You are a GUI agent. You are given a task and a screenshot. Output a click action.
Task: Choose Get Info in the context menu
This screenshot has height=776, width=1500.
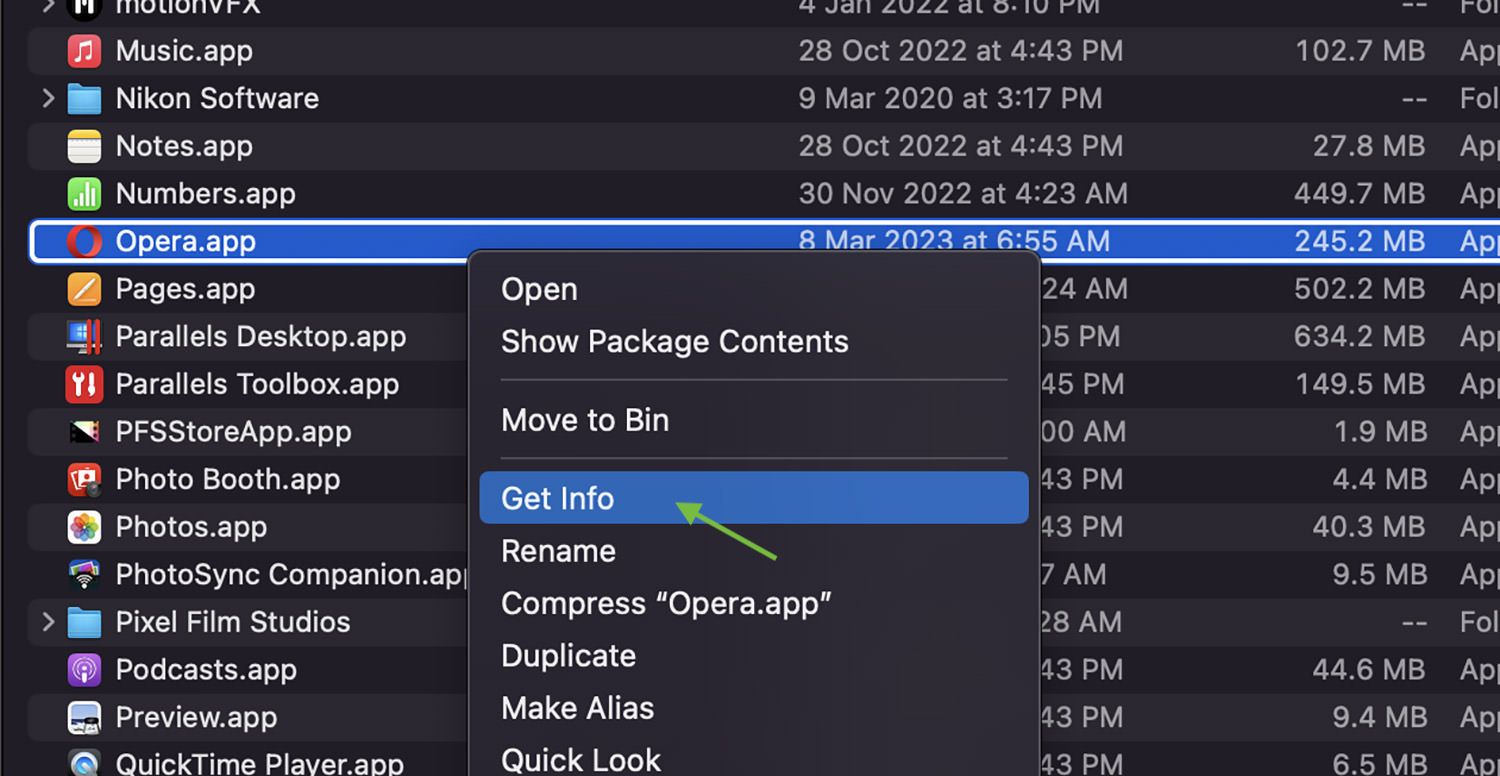tap(754, 498)
